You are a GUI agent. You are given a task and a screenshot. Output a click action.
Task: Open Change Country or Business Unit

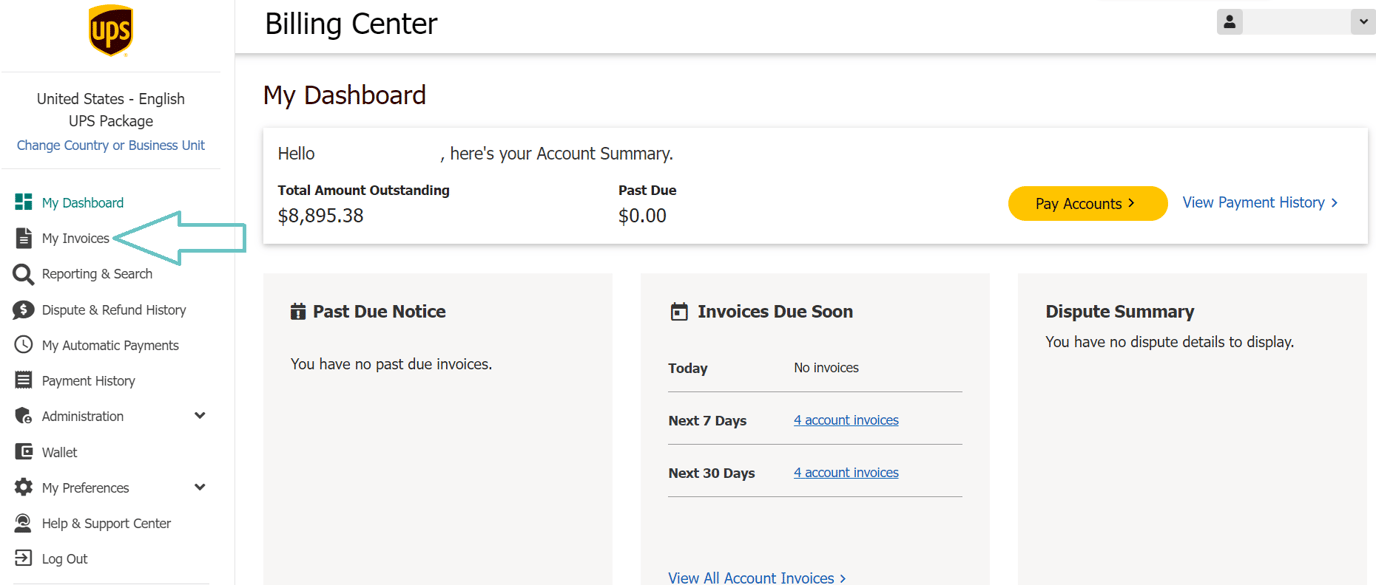click(x=110, y=144)
